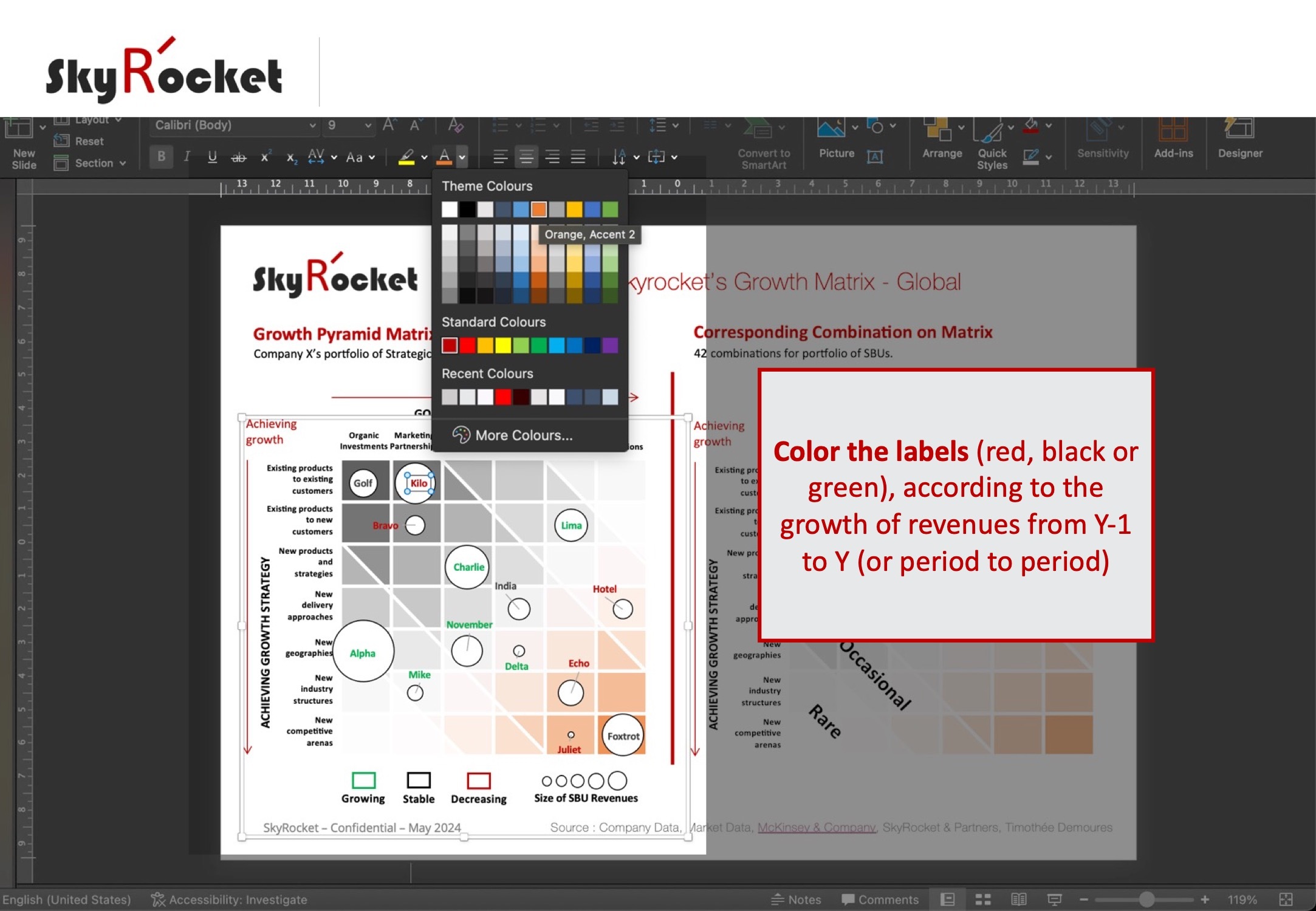Viewport: 1316px width, 911px height.
Task: Reset the slide layout
Action: pos(79,141)
